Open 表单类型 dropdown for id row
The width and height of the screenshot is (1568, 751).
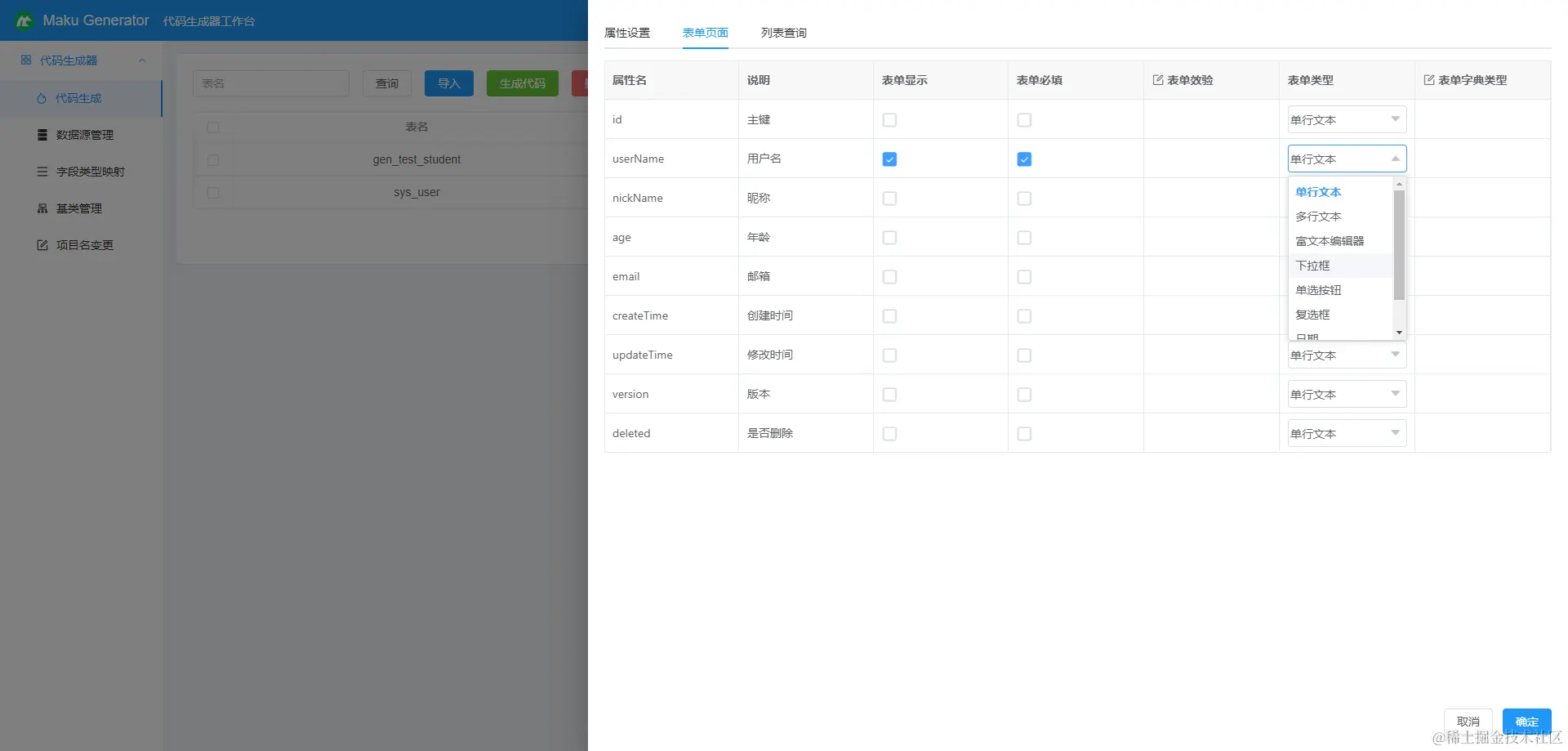1347,119
